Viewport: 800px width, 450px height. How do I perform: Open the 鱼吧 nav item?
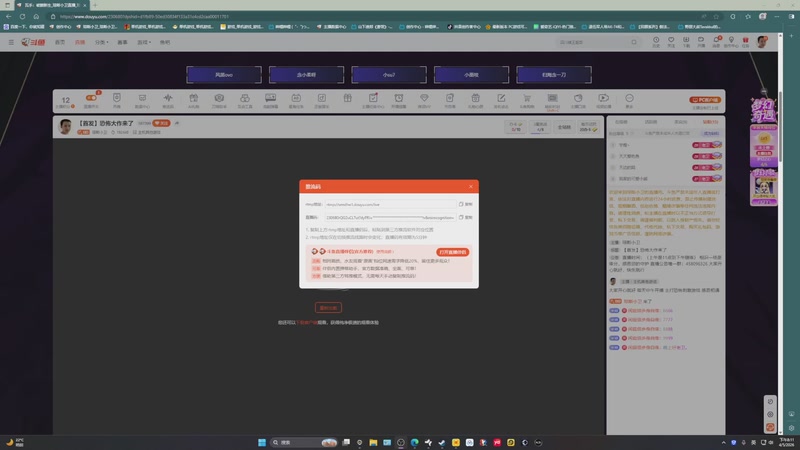(x=165, y=42)
